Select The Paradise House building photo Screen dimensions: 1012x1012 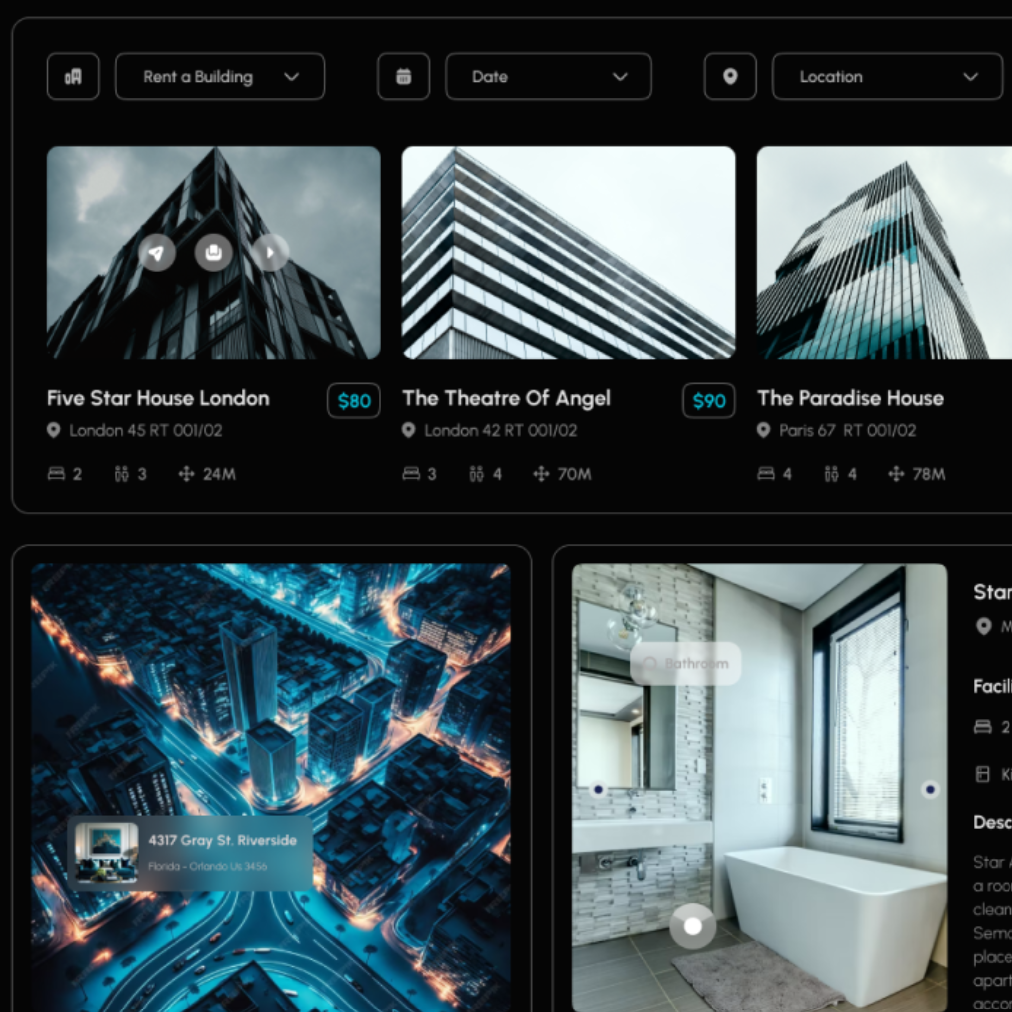tap(884, 252)
